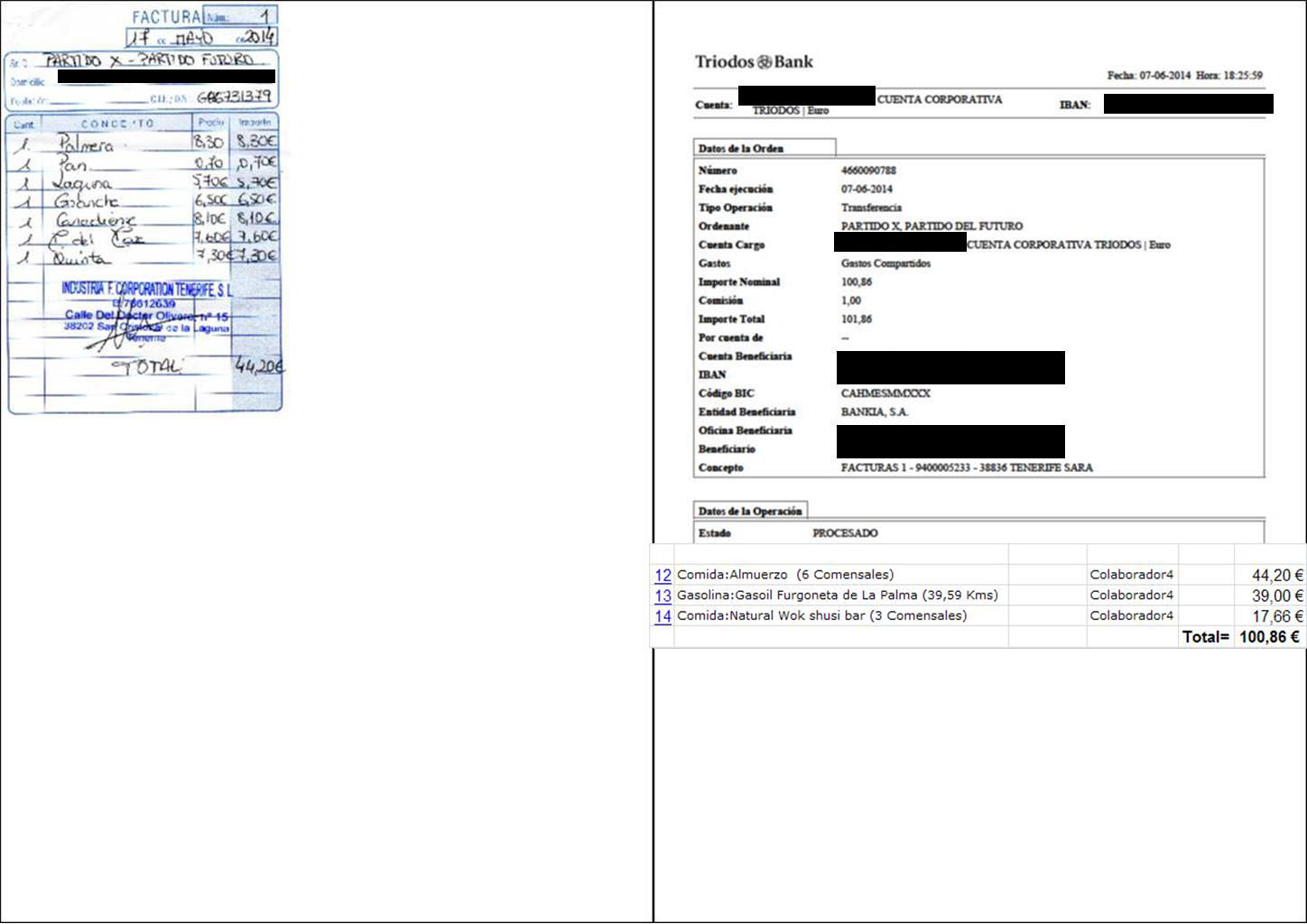Click Colaborador4 in the Almuerzo row
The height and width of the screenshot is (924, 1307).
1132,575
